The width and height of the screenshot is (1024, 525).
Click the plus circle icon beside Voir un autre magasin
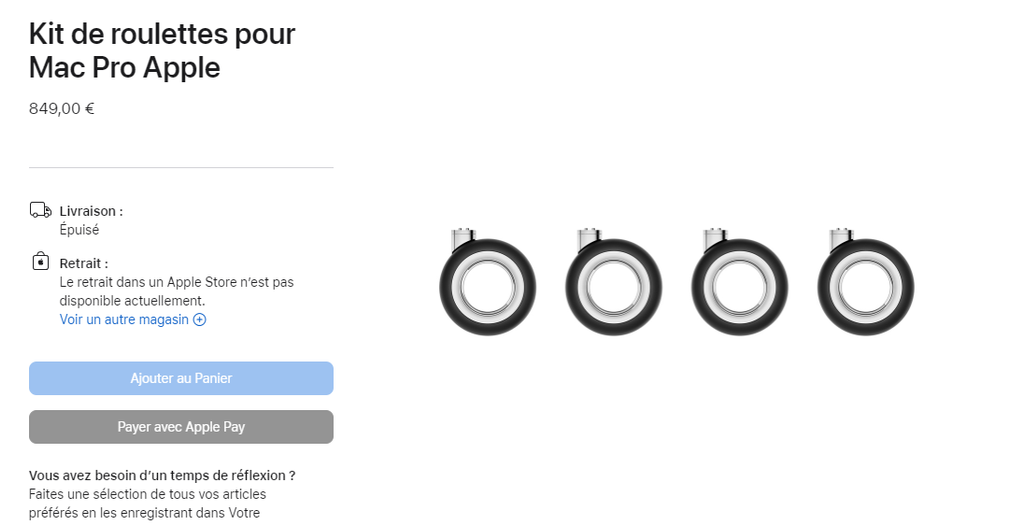(x=200, y=320)
